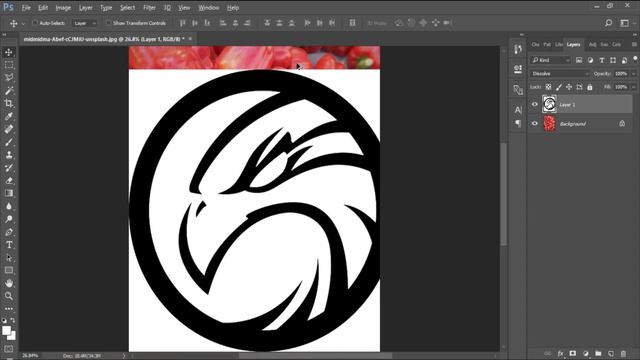This screenshot has width=640, height=360.
Task: Select the Zoom tool in toolbox
Action: pos(9,296)
